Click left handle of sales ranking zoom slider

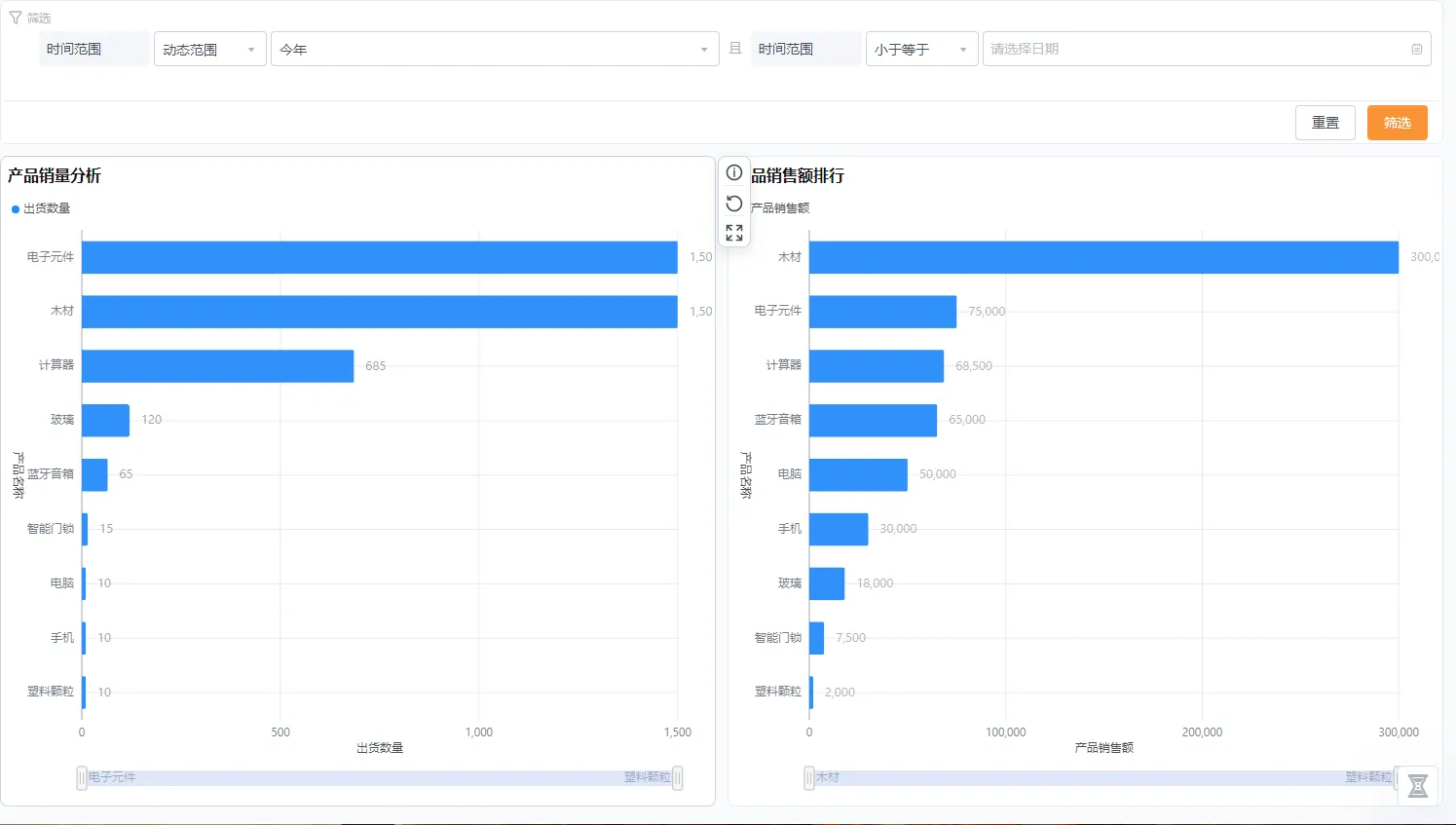(809, 777)
